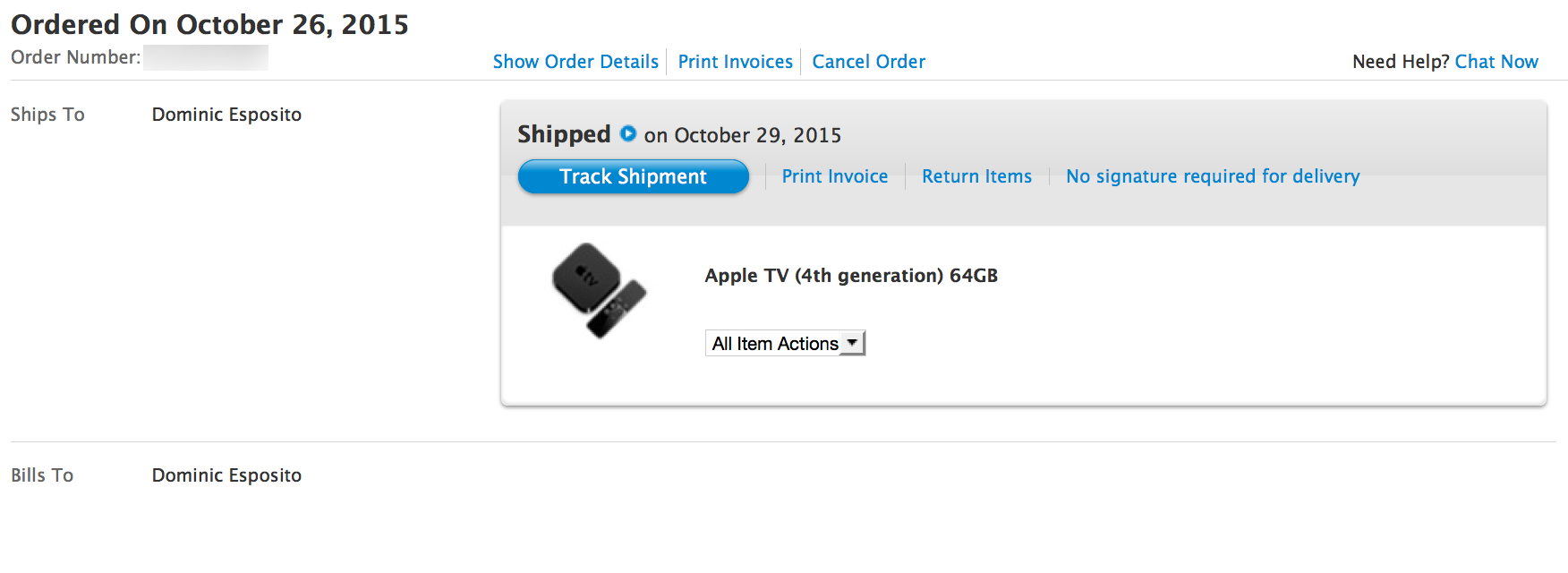
Task: Click Print Invoice in the shipment box
Action: tap(835, 176)
